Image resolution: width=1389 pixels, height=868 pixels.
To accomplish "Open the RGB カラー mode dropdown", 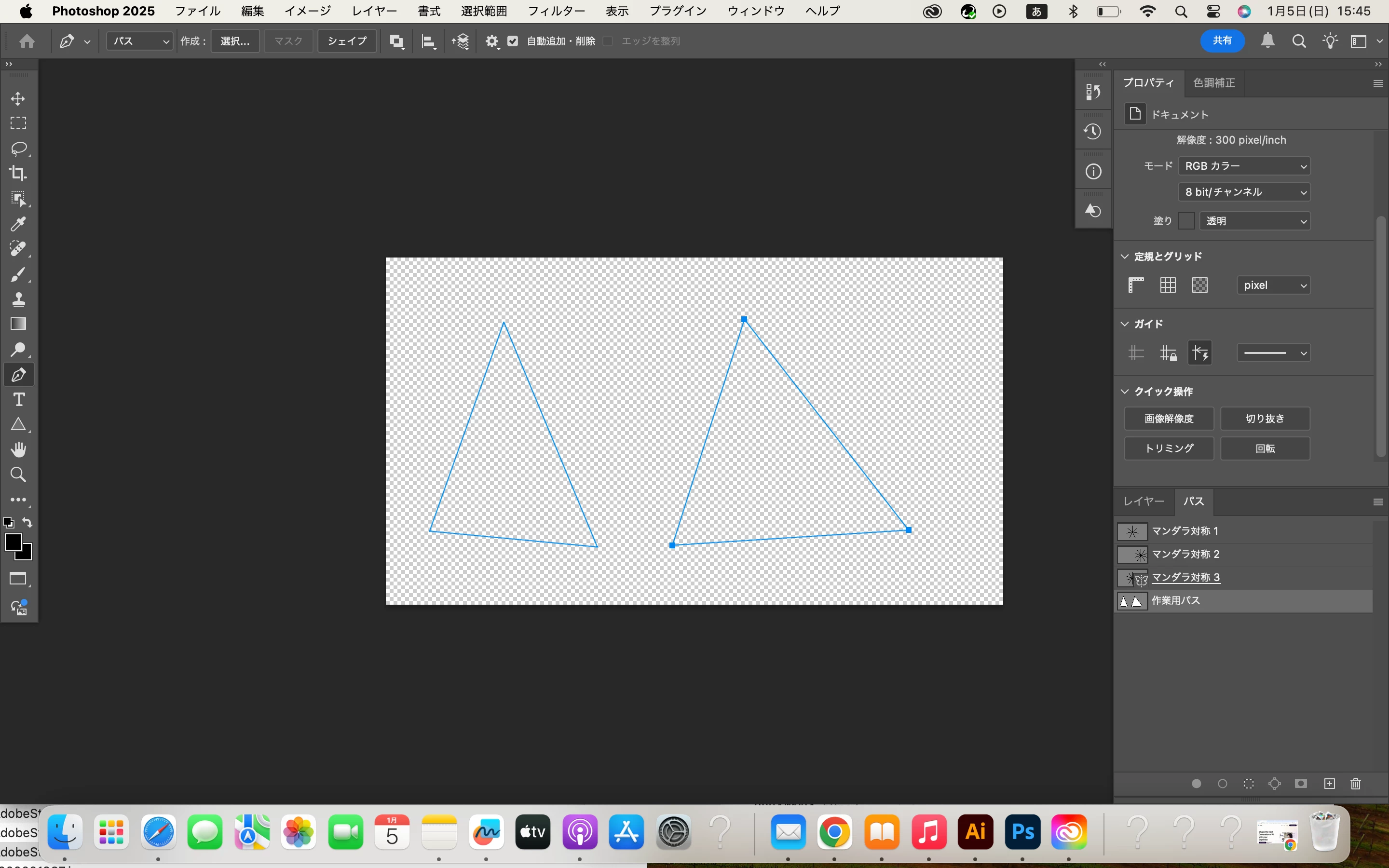I will pyautogui.click(x=1244, y=166).
